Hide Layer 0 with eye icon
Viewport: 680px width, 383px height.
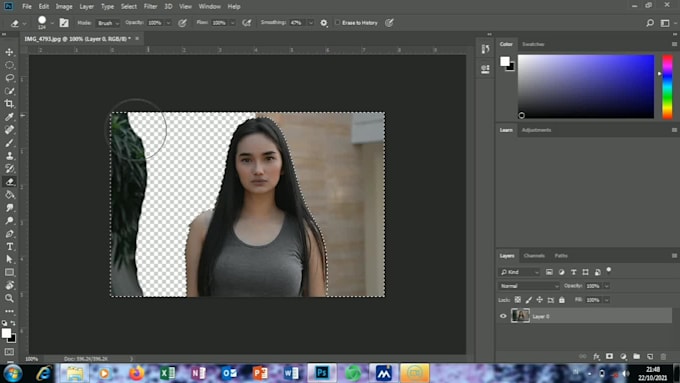coord(503,316)
